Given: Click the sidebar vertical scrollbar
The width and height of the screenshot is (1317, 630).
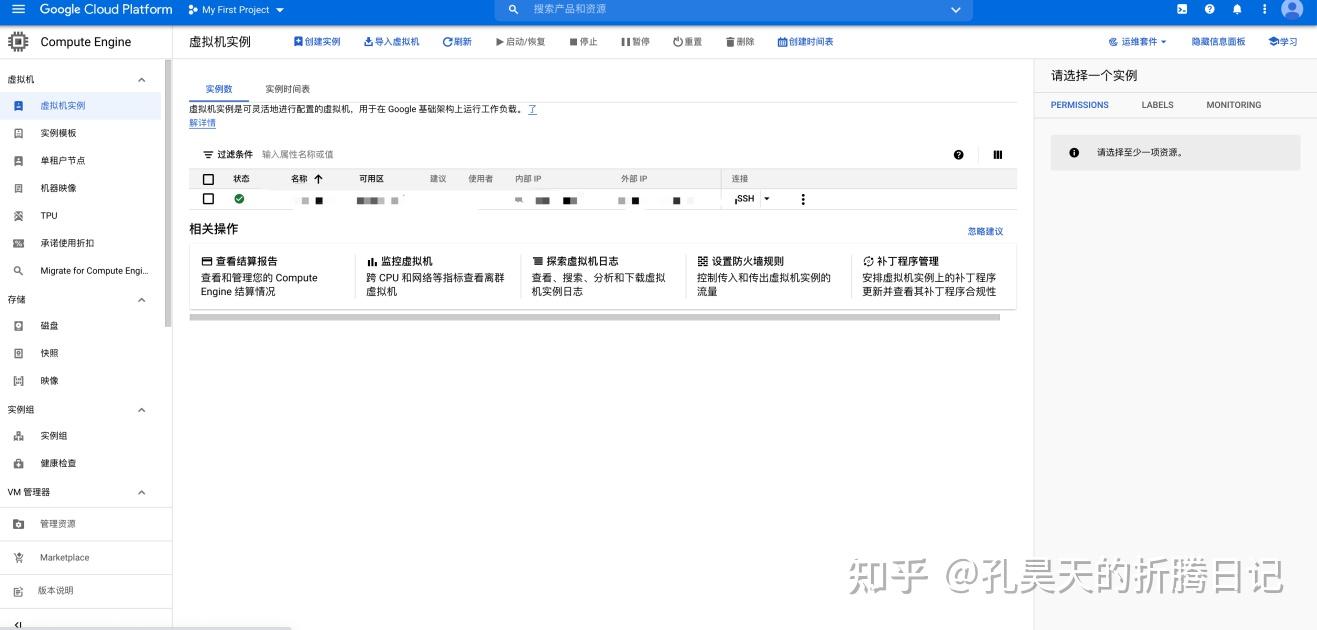Looking at the screenshot, I should [x=168, y=193].
